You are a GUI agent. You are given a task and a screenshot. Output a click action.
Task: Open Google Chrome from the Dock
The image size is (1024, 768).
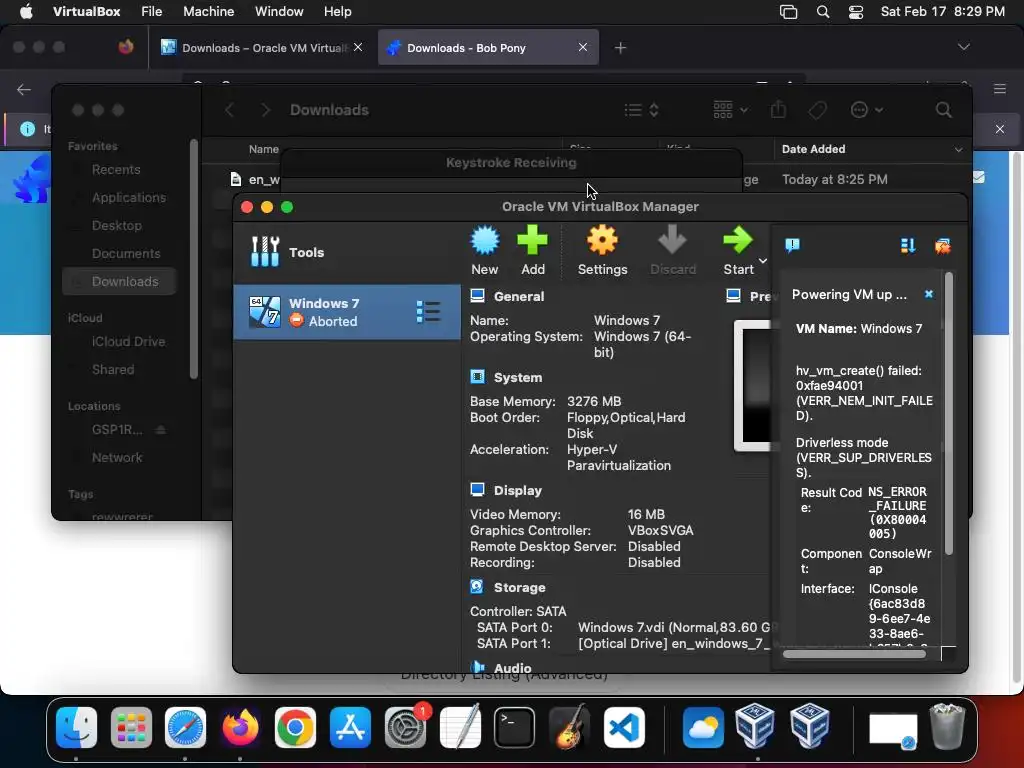295,727
